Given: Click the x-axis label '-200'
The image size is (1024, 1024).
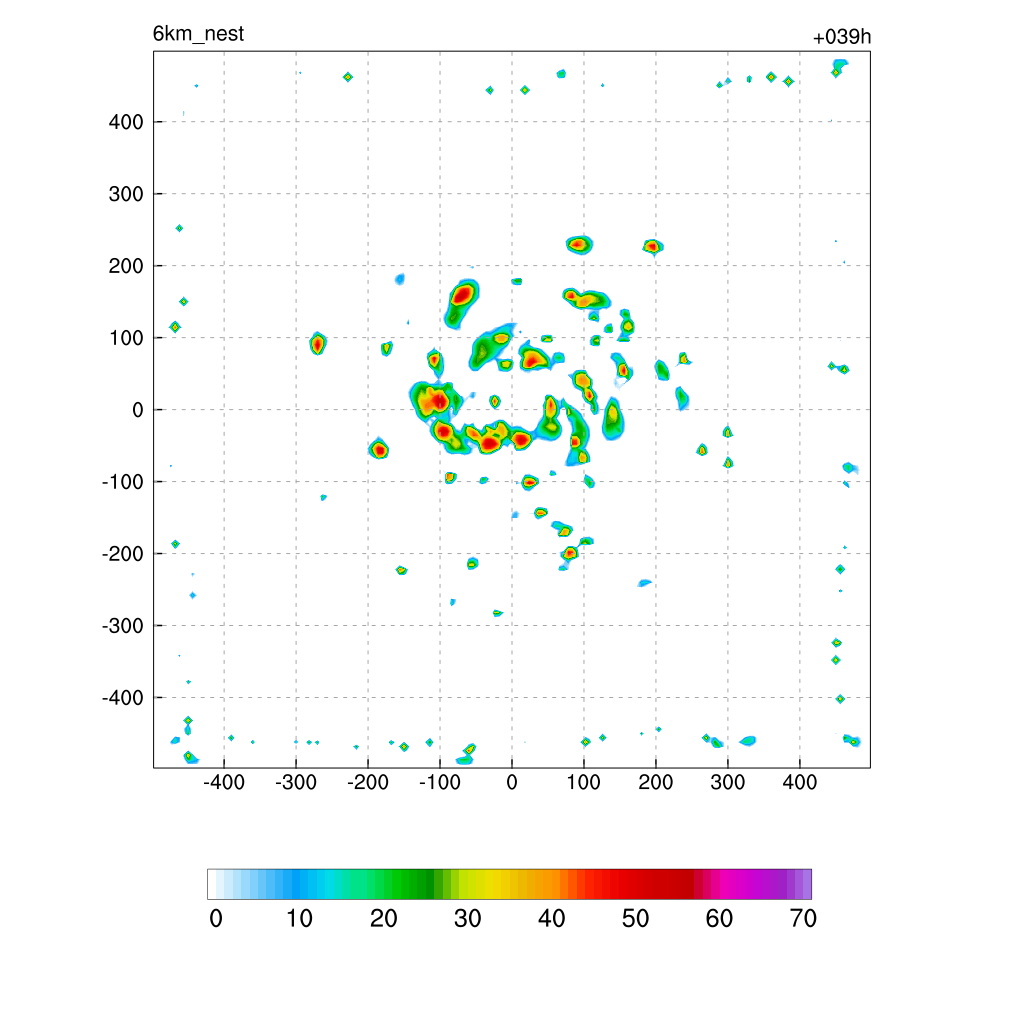Looking at the screenshot, I should (x=368, y=782).
